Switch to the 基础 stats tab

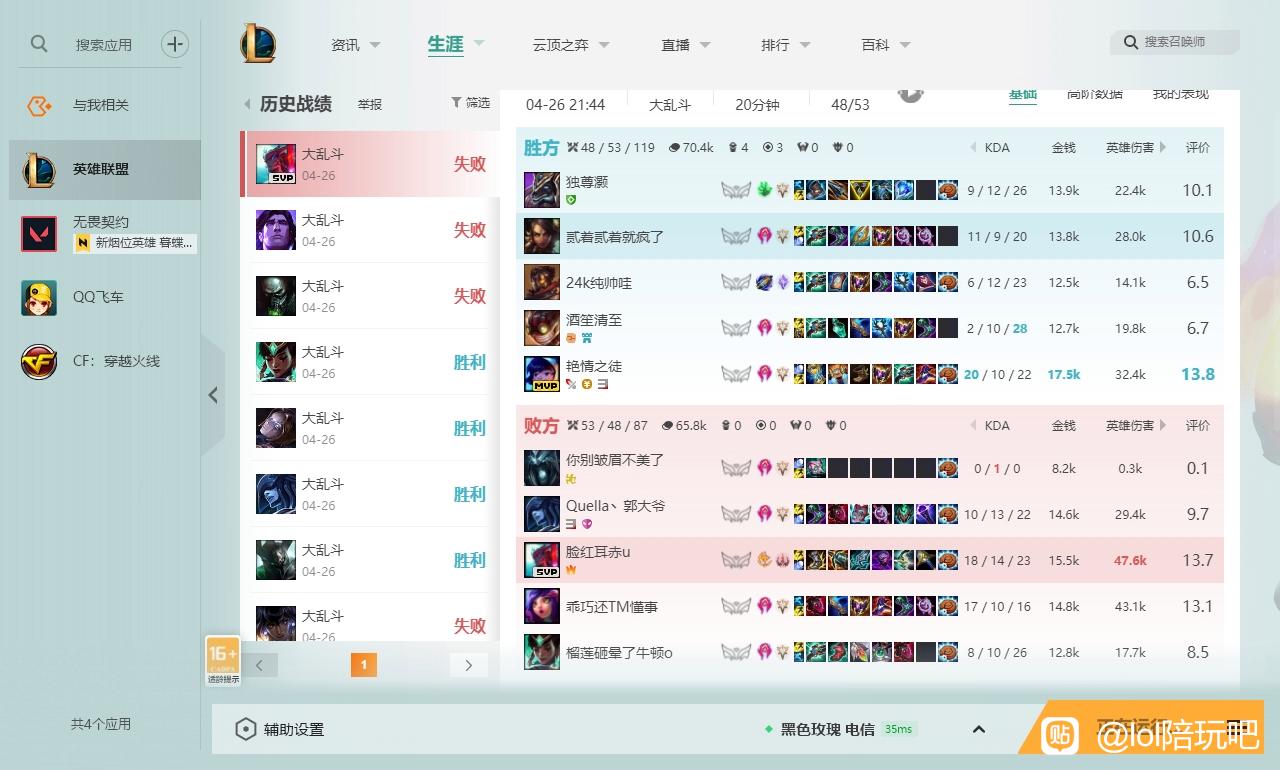pos(1023,94)
